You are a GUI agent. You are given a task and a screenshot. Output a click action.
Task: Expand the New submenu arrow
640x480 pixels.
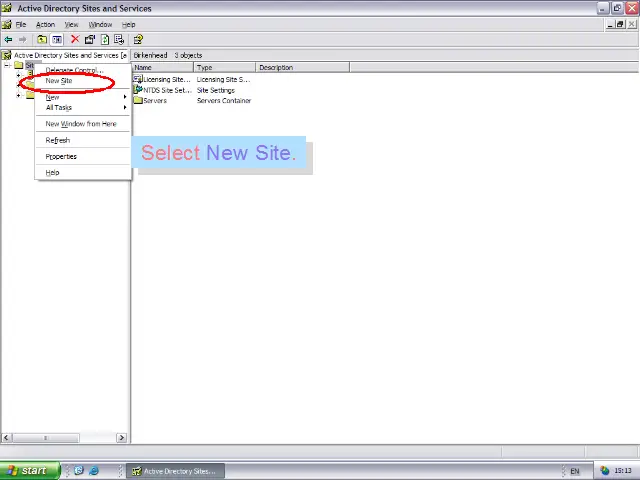pos(125,97)
